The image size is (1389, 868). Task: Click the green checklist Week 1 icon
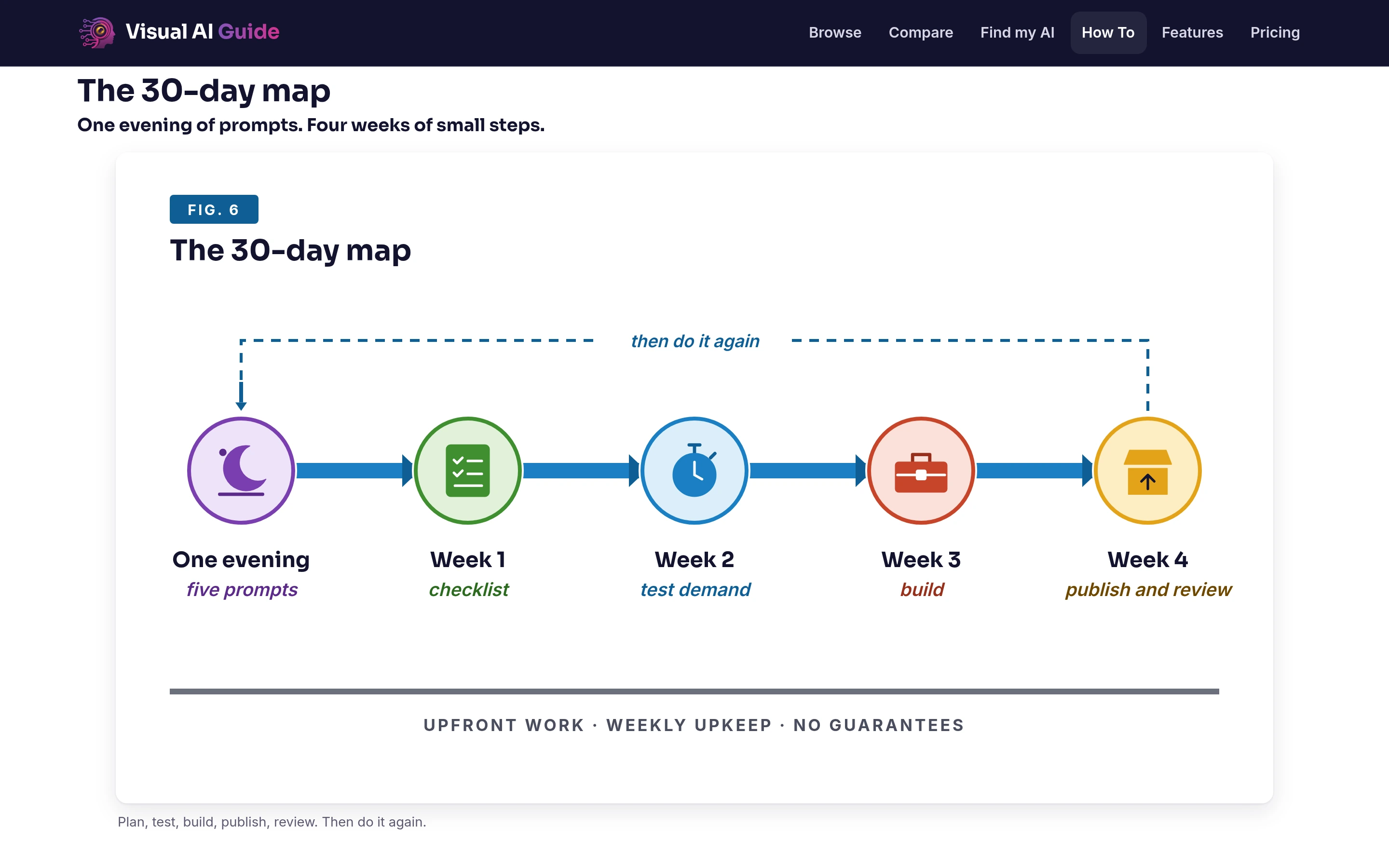[x=468, y=470]
